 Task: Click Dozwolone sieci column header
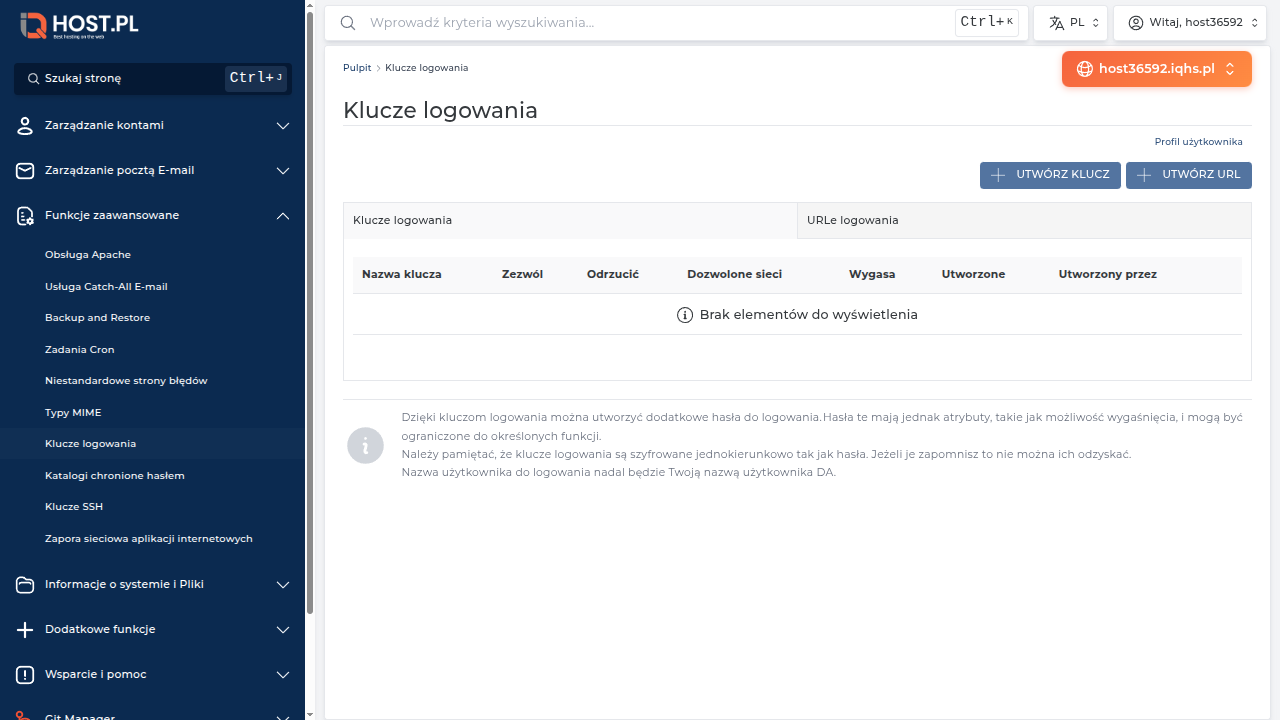735,274
